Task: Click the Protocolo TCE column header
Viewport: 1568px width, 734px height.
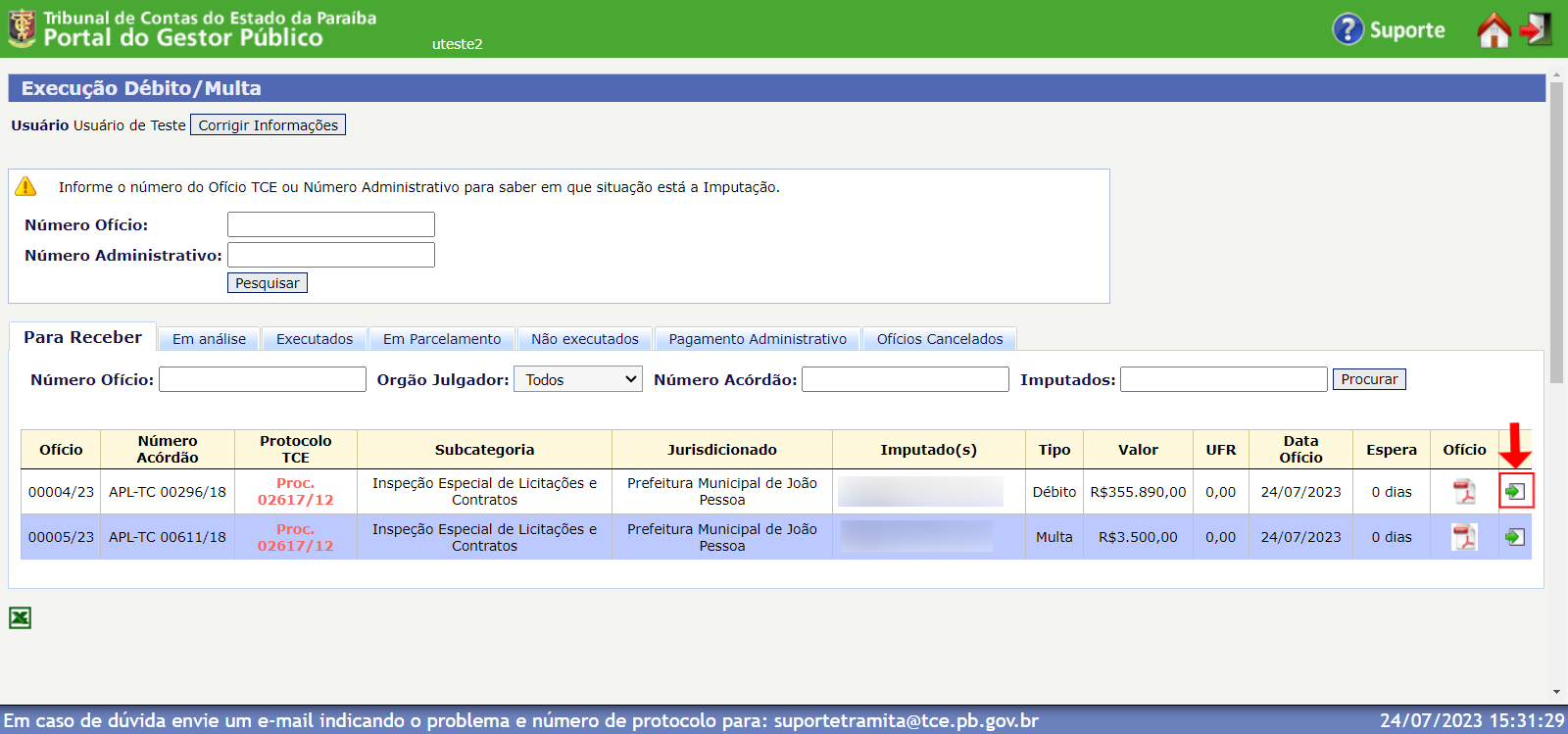Action: point(296,450)
